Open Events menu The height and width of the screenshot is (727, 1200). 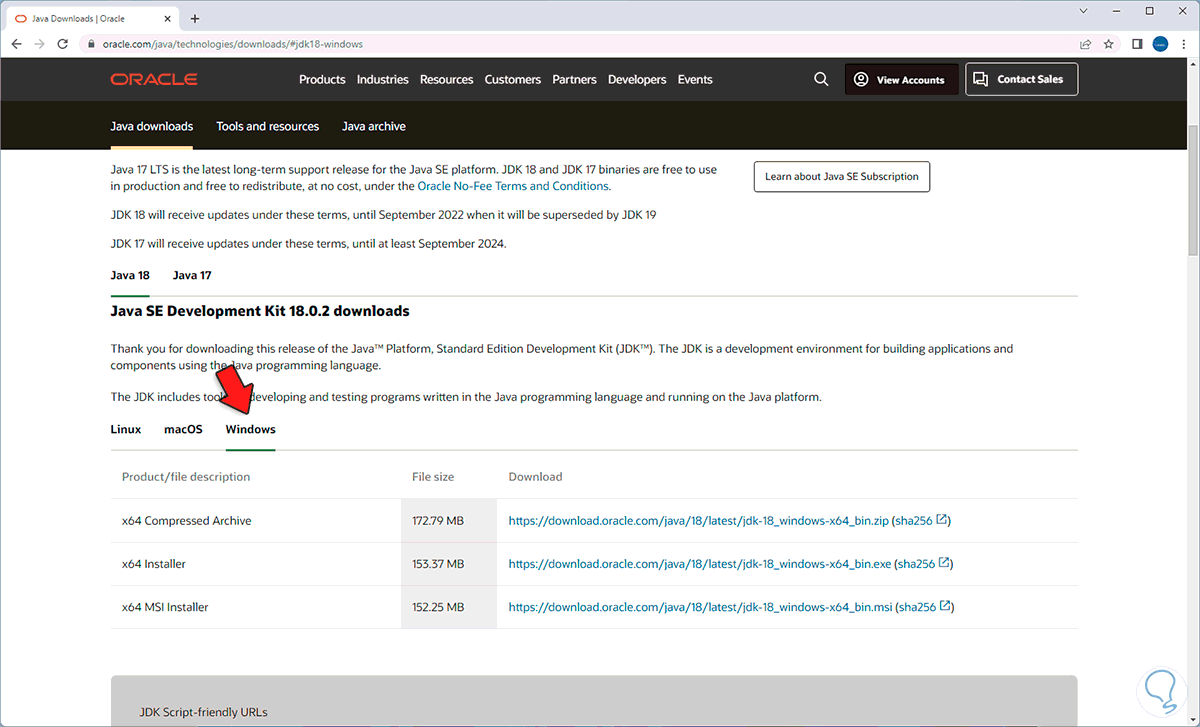click(x=695, y=79)
